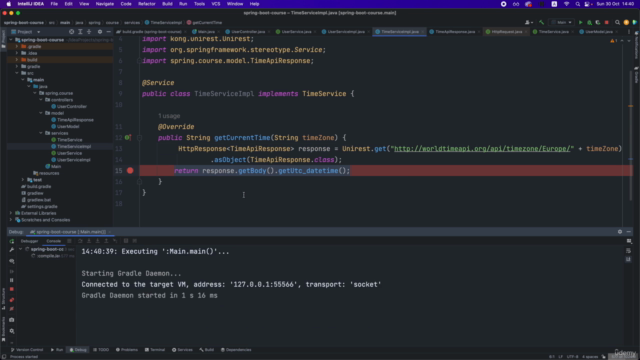Click the Debug bug icon in top toolbar

589,22
